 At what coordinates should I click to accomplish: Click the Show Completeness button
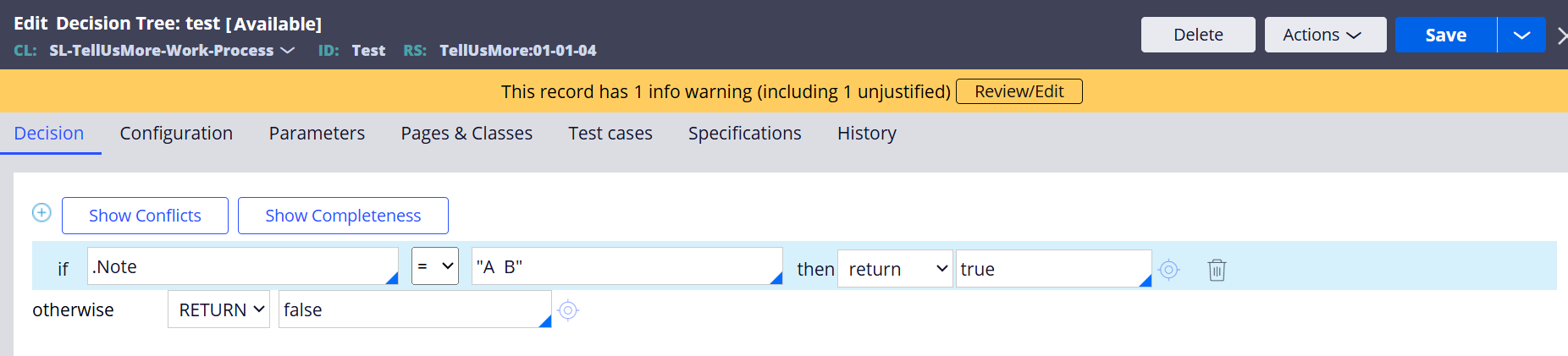pos(343,216)
